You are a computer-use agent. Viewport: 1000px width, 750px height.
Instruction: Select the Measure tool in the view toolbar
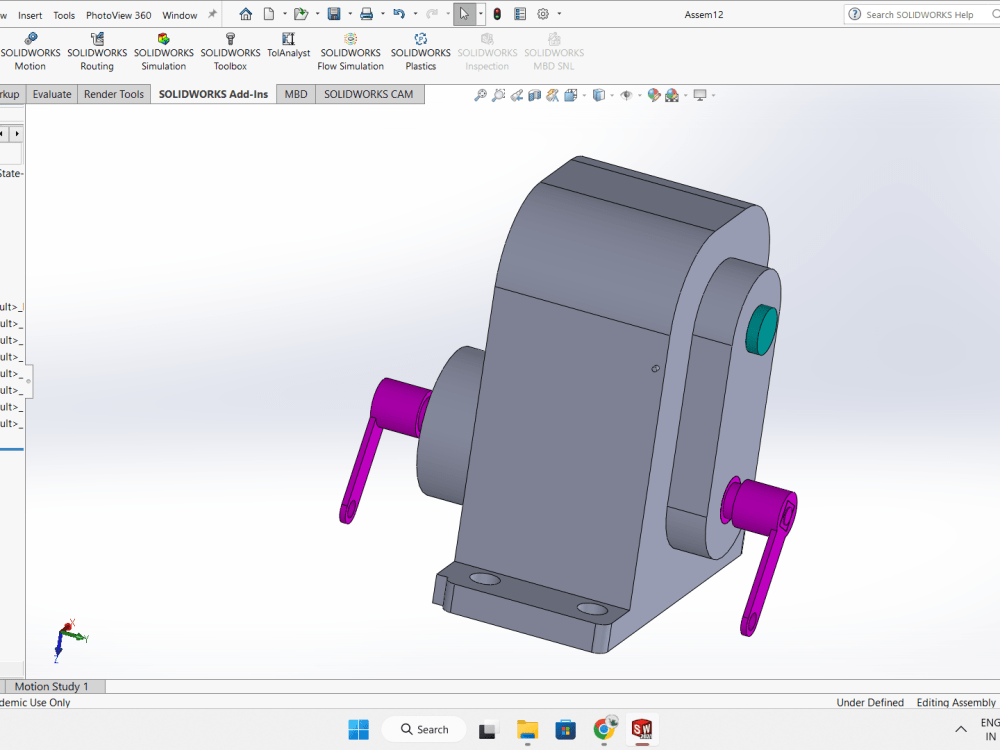pos(552,94)
